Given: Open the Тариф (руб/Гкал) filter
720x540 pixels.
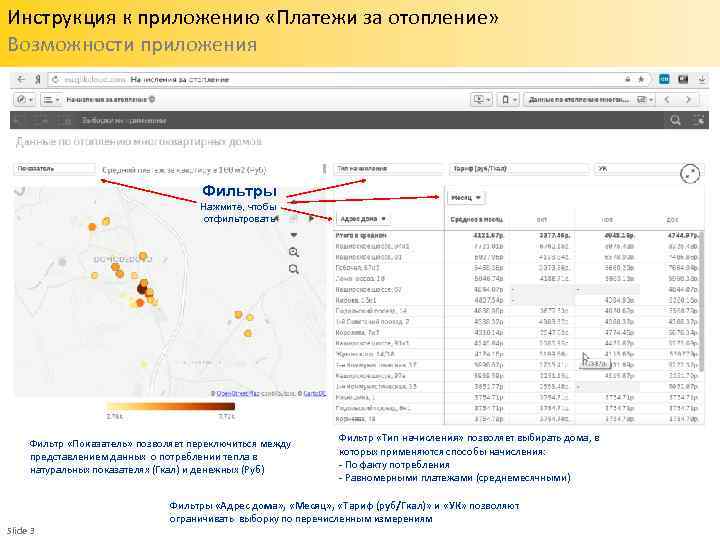Looking at the screenshot, I should coord(519,169).
